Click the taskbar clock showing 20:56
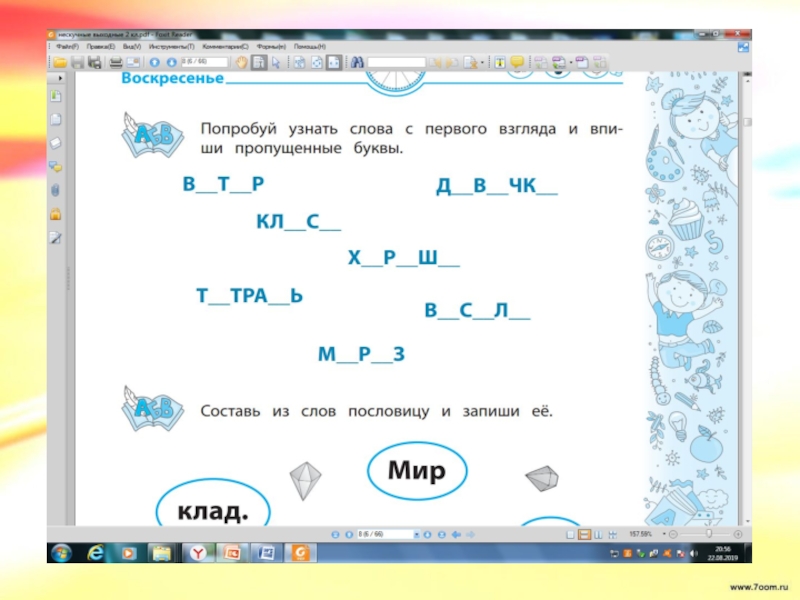 coord(723,554)
